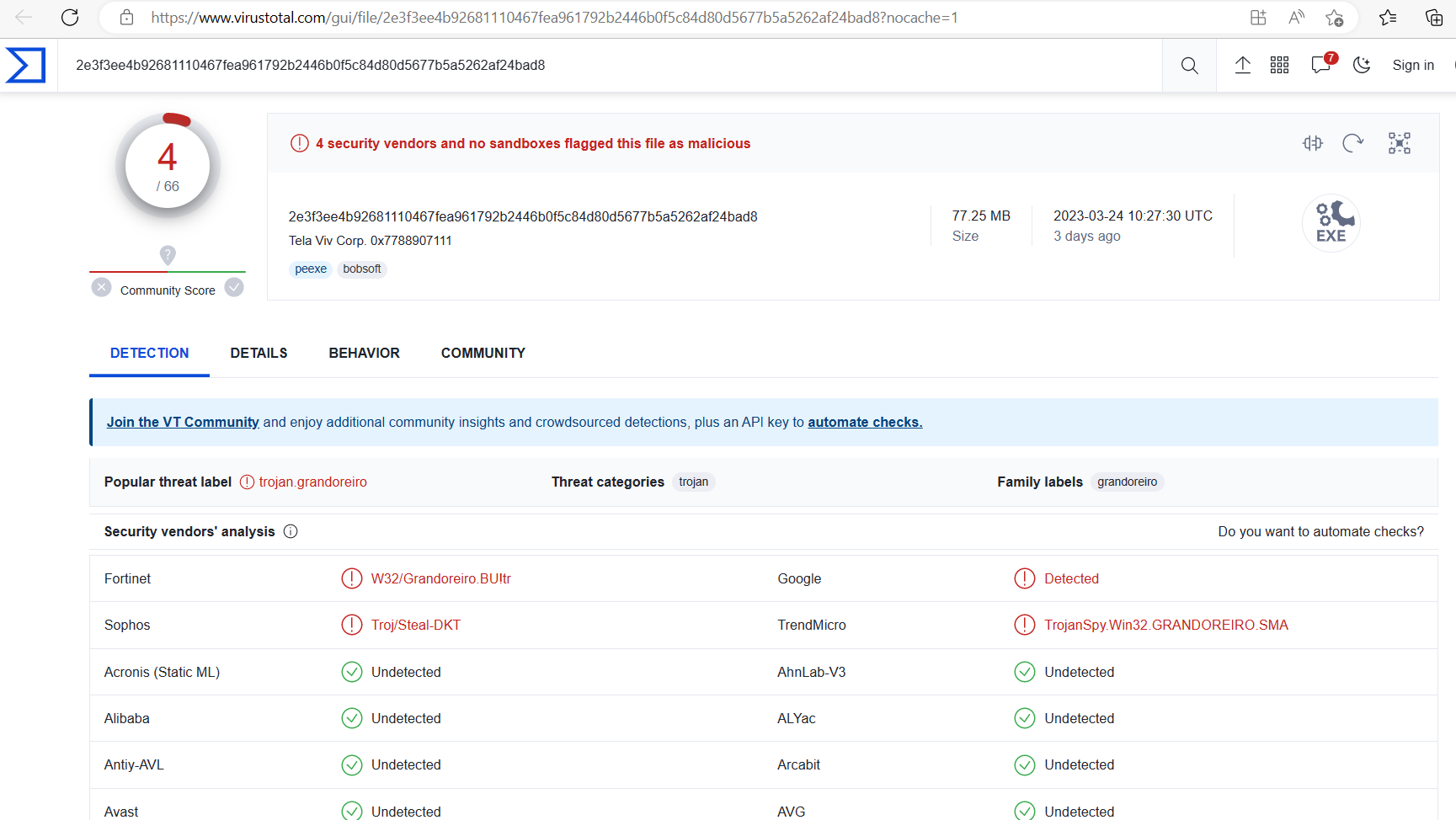Click the peexe tag
The width and height of the screenshot is (1456, 820).
point(310,269)
